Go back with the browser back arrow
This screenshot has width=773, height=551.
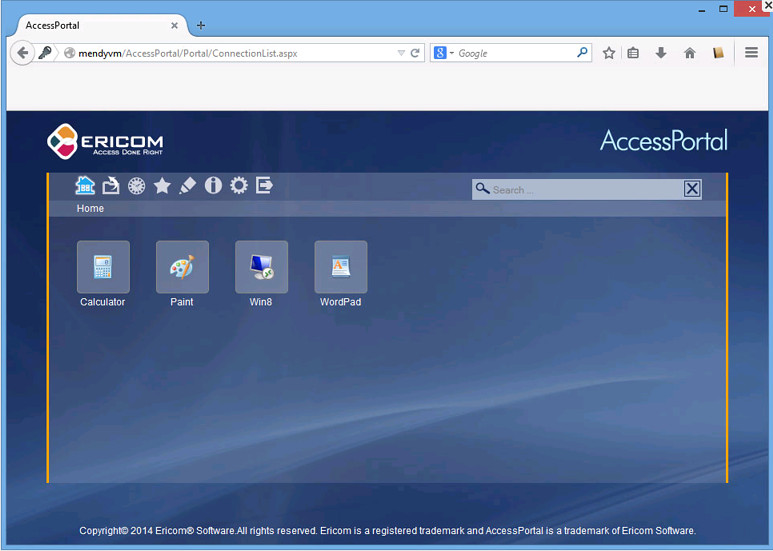point(22,53)
